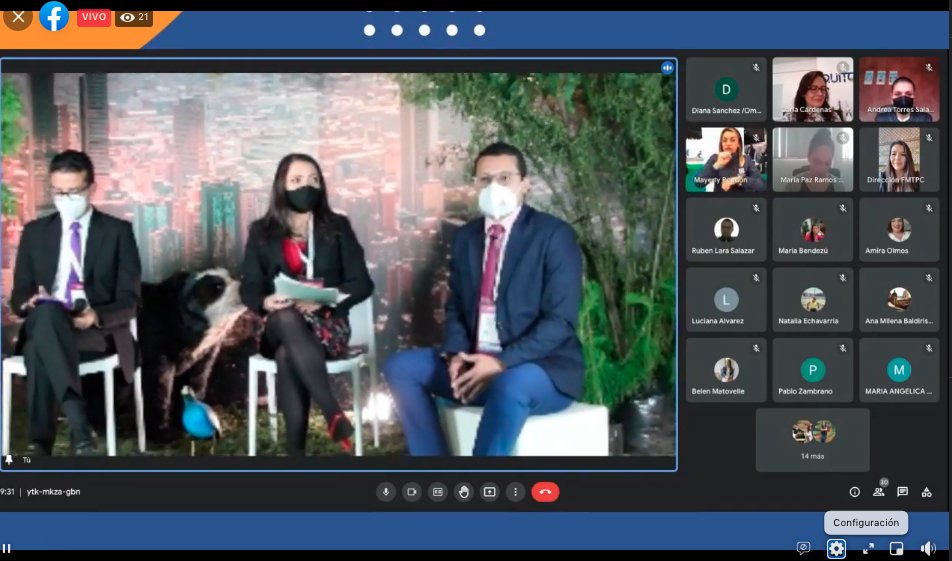952x561 pixels.
Task: Click muted mic icon on Amira Olmos tile
Action: pos(929,208)
